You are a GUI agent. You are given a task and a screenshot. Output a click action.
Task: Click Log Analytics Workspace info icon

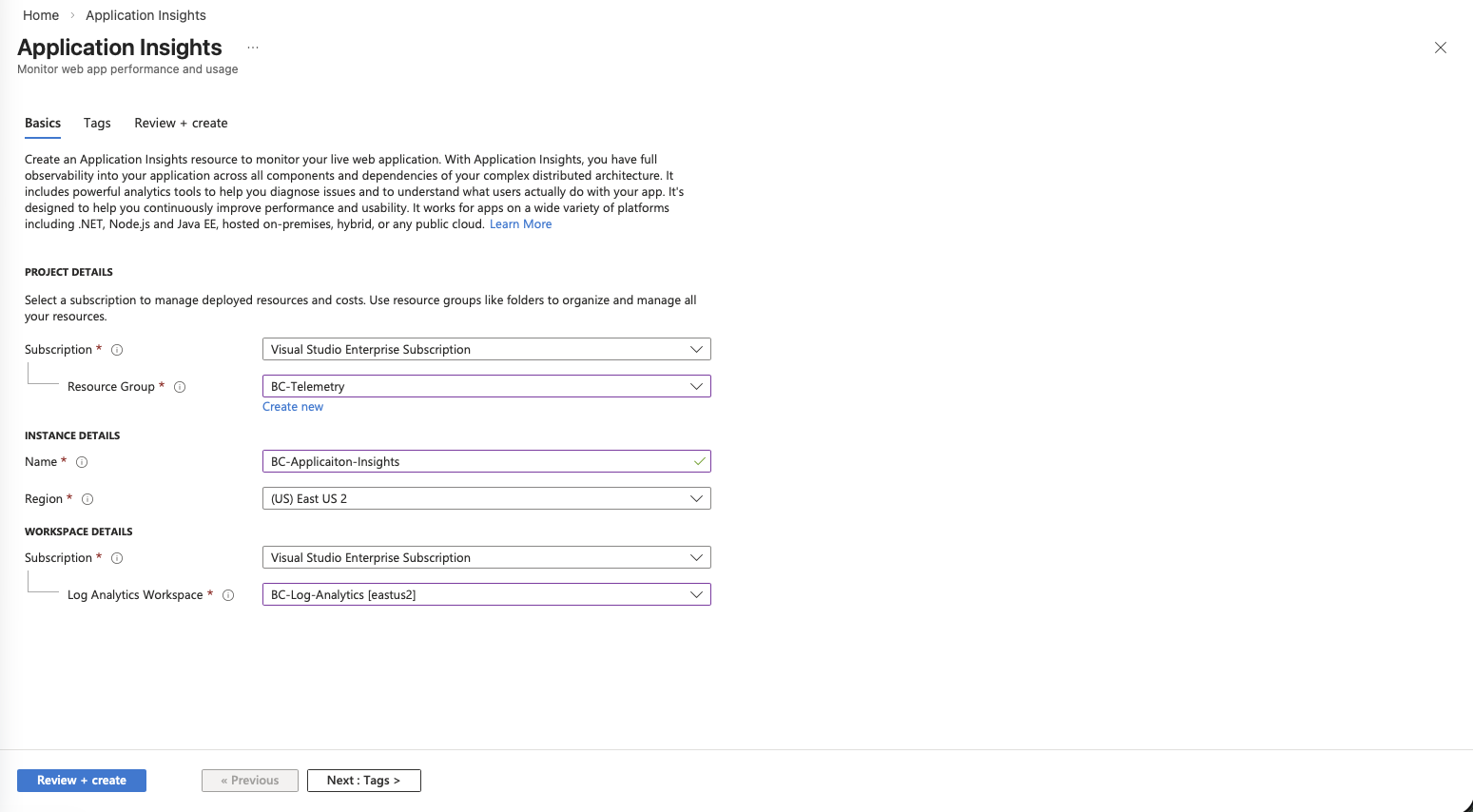coord(228,595)
